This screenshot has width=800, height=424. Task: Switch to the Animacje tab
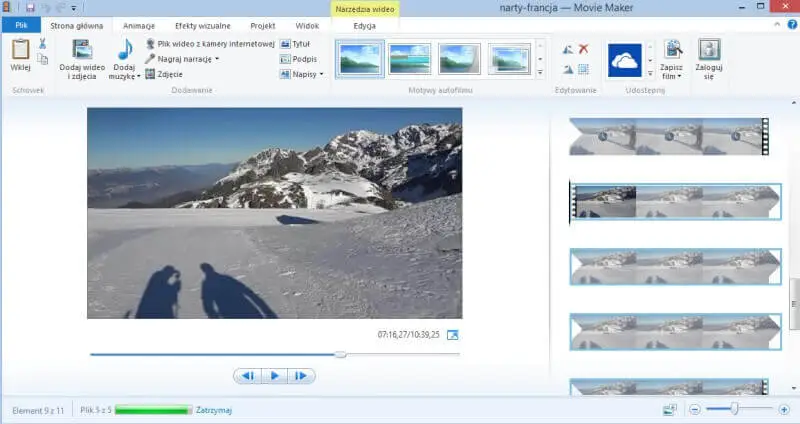click(x=139, y=25)
